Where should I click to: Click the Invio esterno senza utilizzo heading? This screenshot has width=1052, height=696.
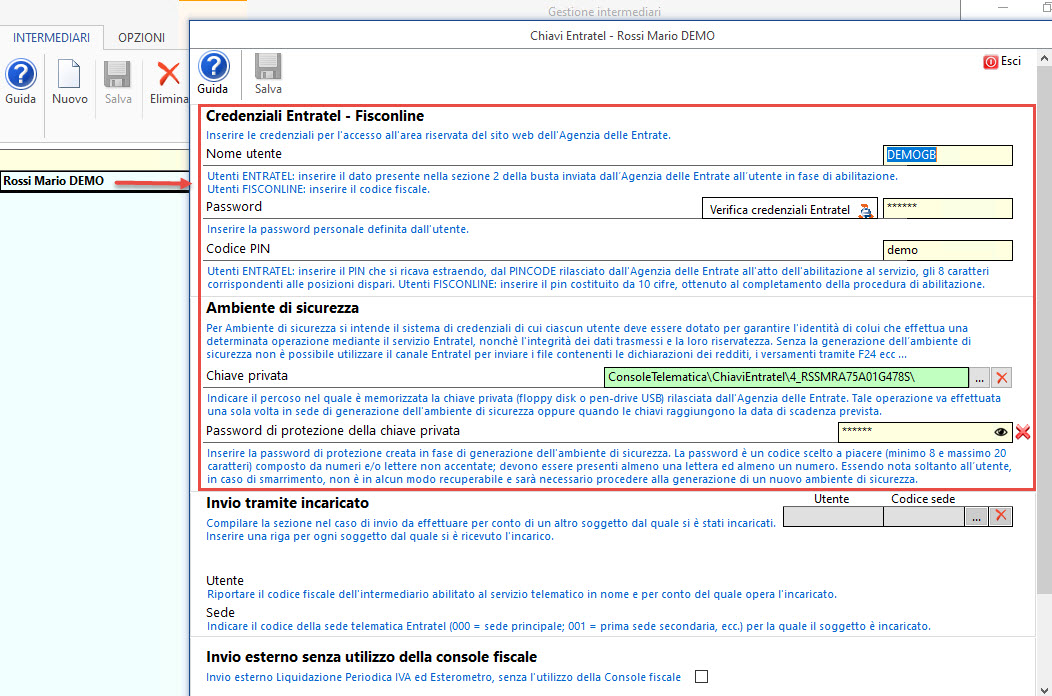[372, 656]
